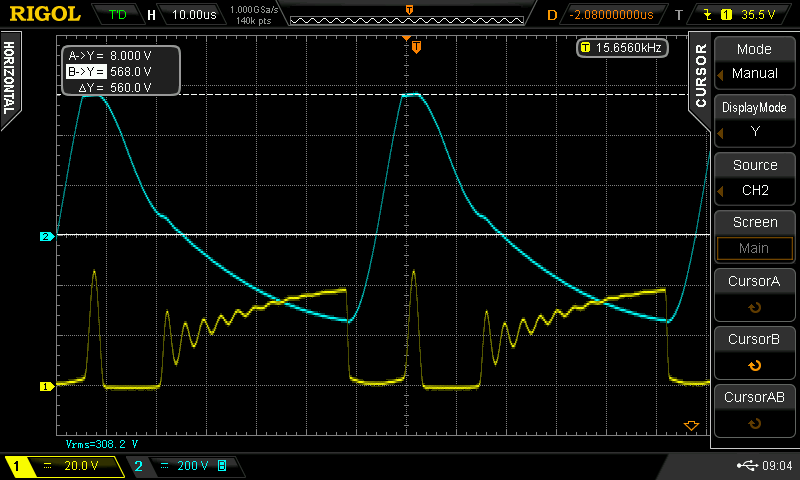Select channel 1 label at 20.0 V

click(63, 466)
